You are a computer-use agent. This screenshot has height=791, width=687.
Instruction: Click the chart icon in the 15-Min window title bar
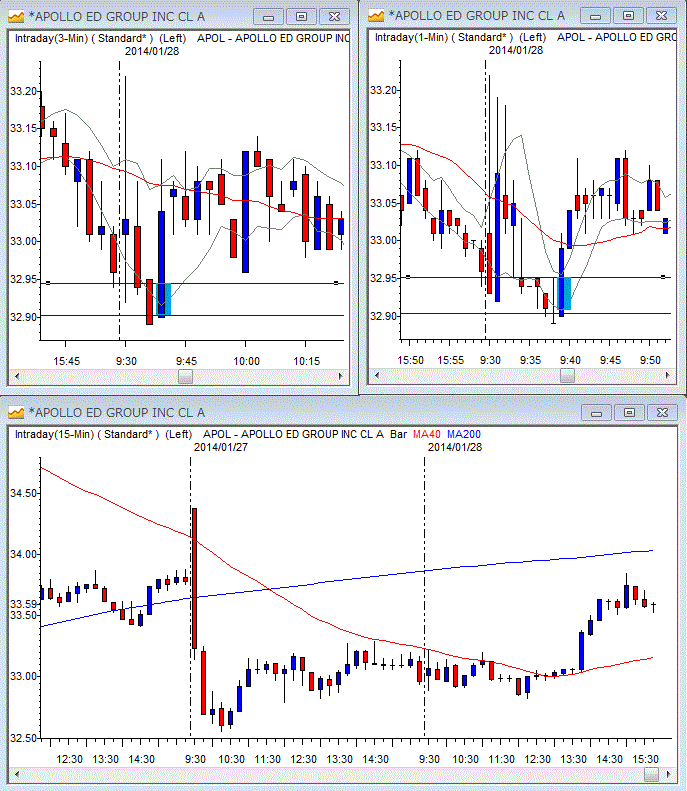(x=16, y=413)
